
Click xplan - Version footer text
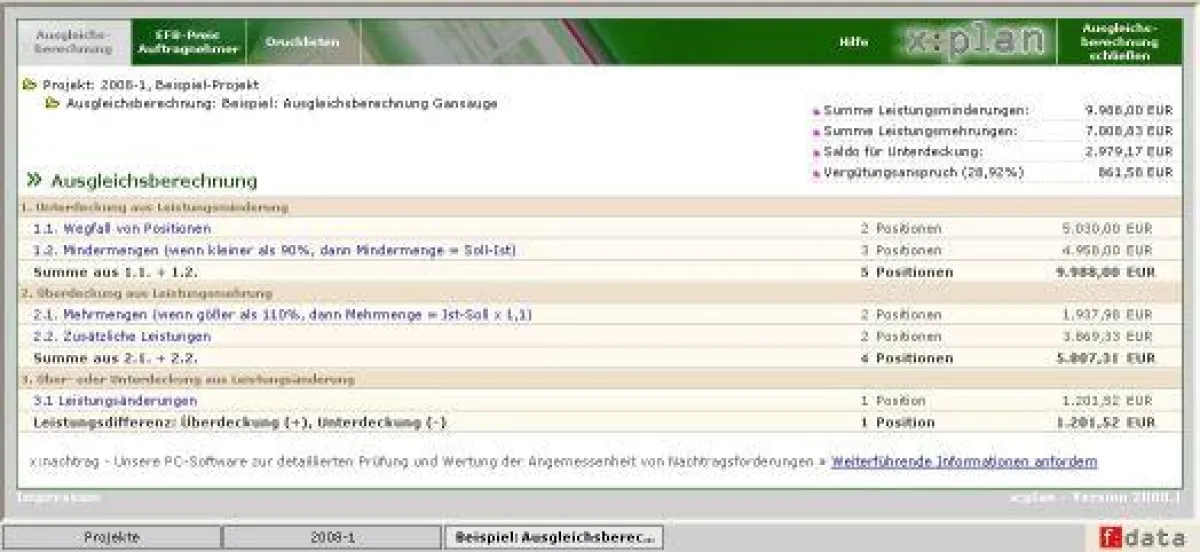pyautogui.click(x=1097, y=497)
